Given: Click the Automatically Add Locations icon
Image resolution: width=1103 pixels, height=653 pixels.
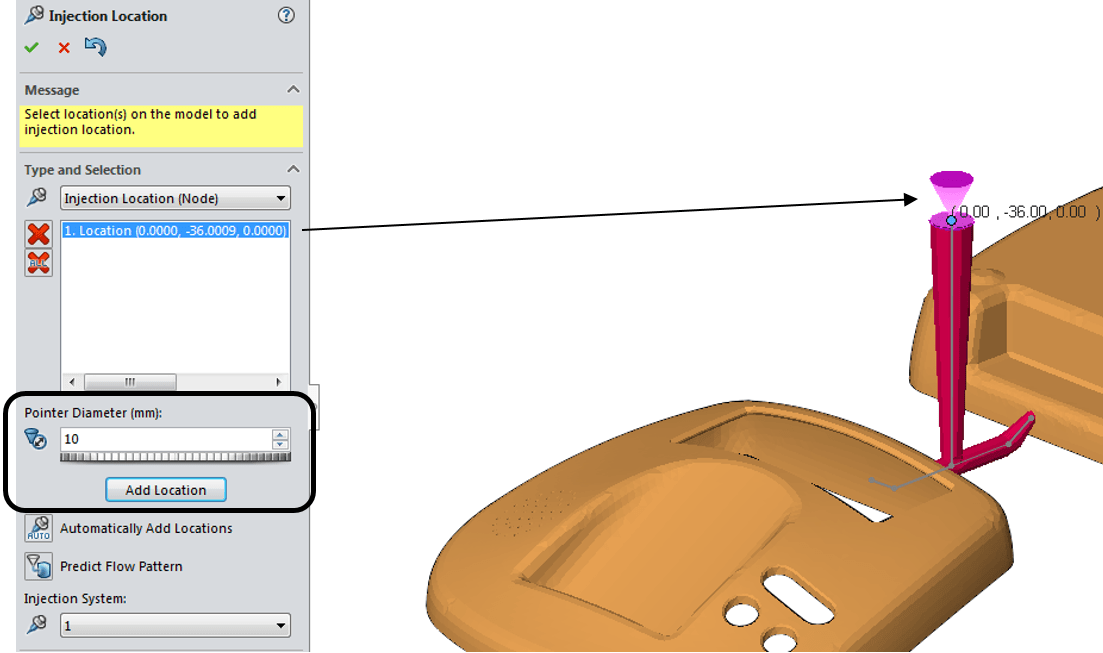Looking at the screenshot, I should [39, 528].
